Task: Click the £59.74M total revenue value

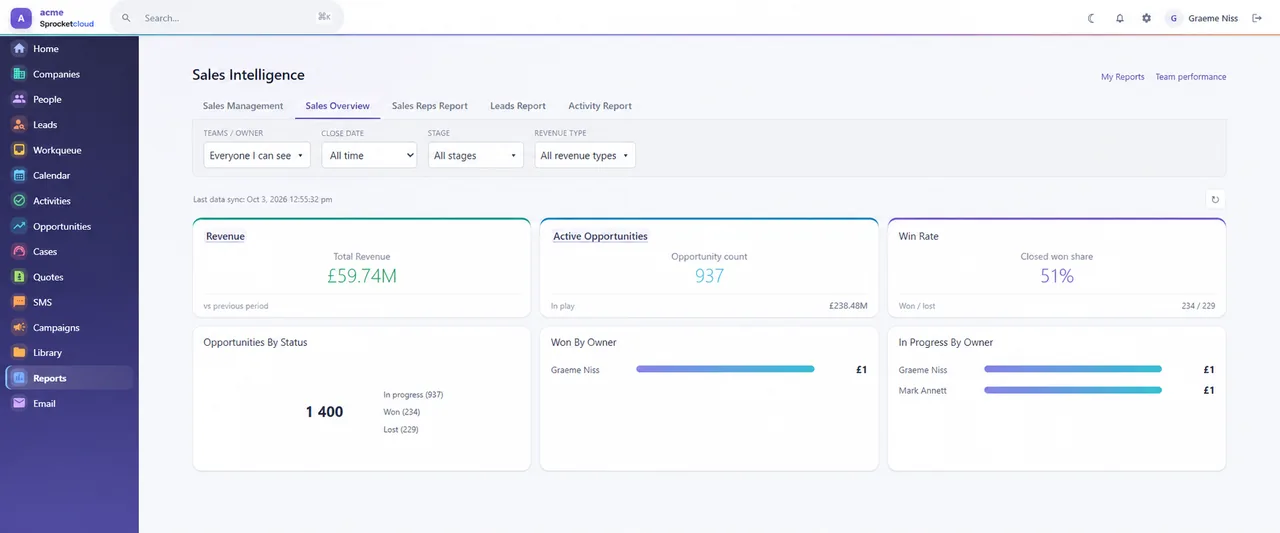Action: (362, 276)
